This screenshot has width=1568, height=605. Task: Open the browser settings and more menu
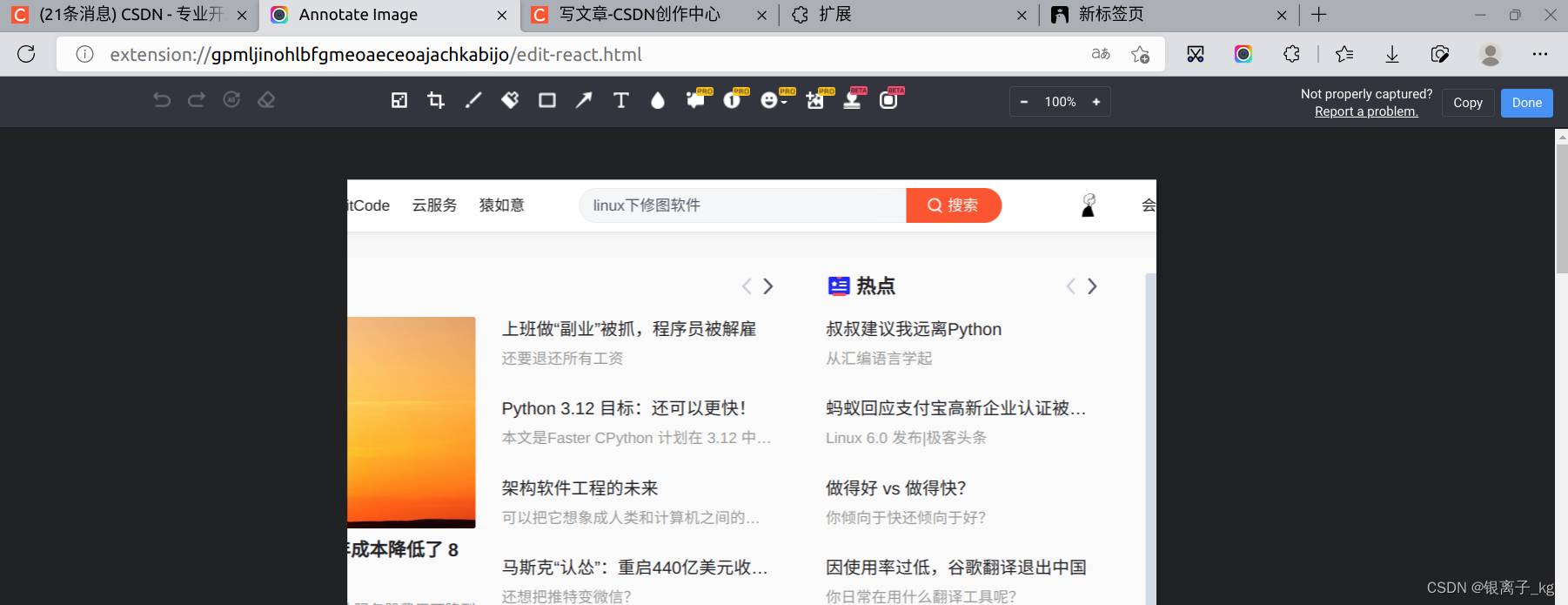click(x=1540, y=54)
